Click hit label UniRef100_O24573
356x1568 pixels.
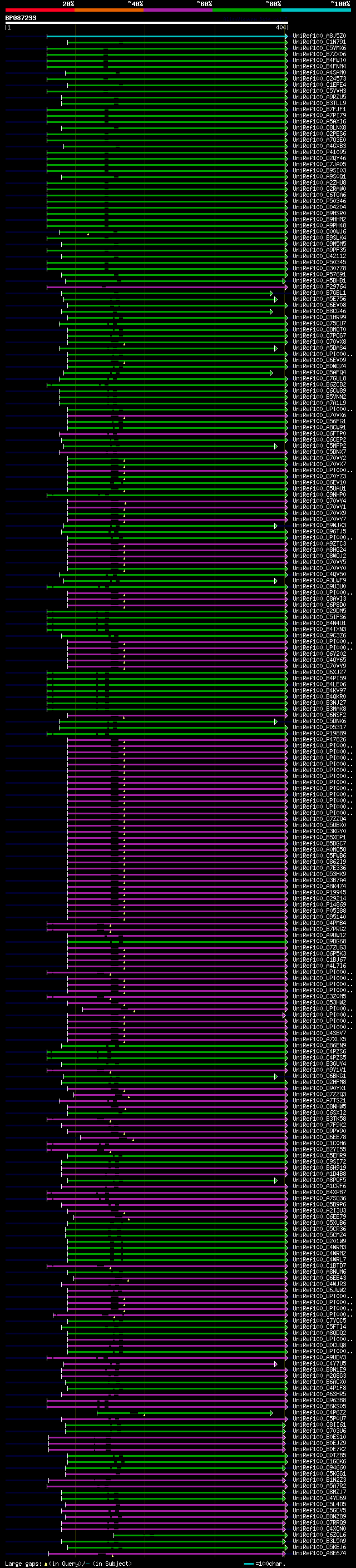click(319, 78)
